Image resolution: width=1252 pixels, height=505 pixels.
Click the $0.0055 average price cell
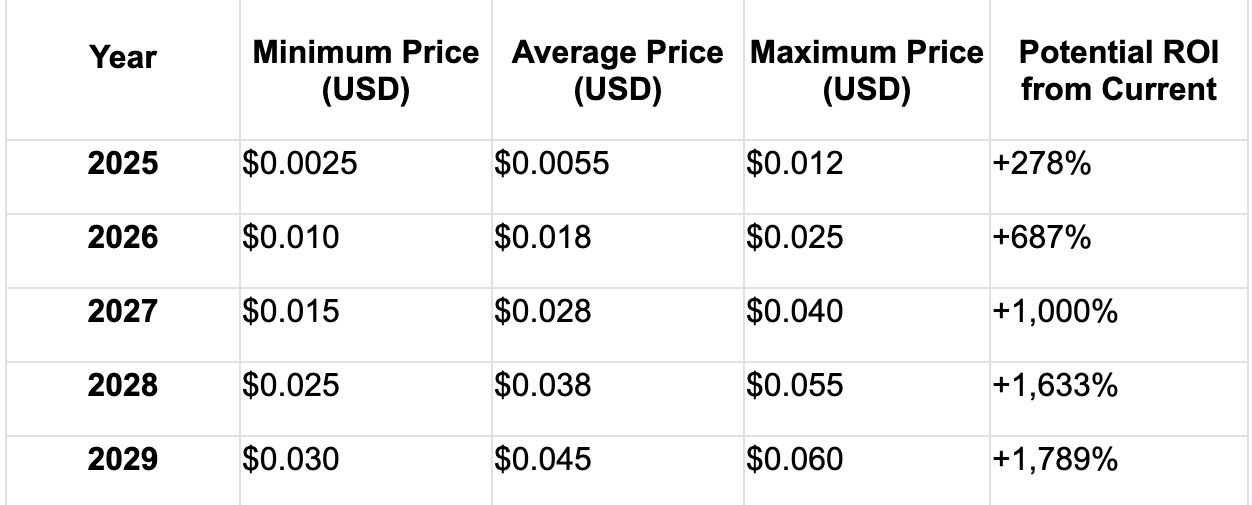(551, 164)
